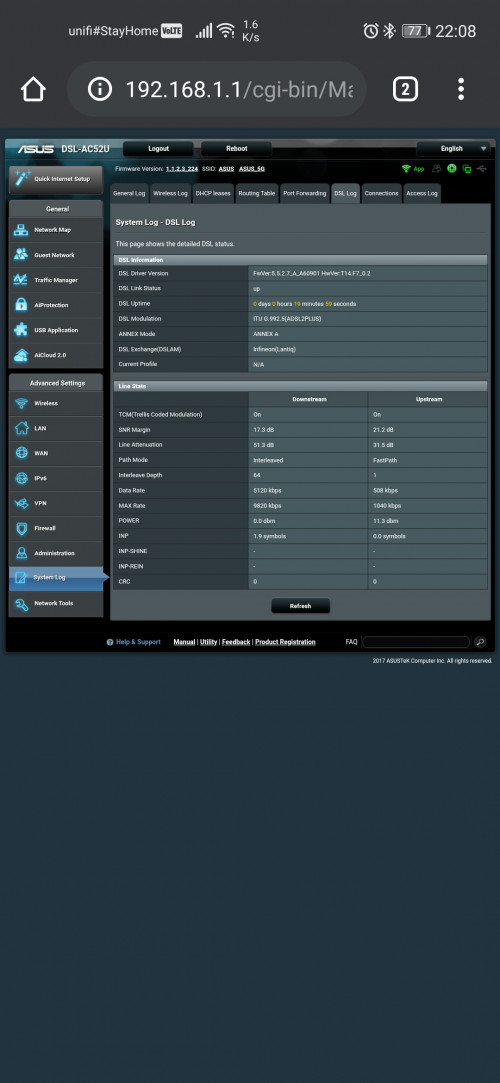Open the site info icon in address bar

(x=100, y=89)
